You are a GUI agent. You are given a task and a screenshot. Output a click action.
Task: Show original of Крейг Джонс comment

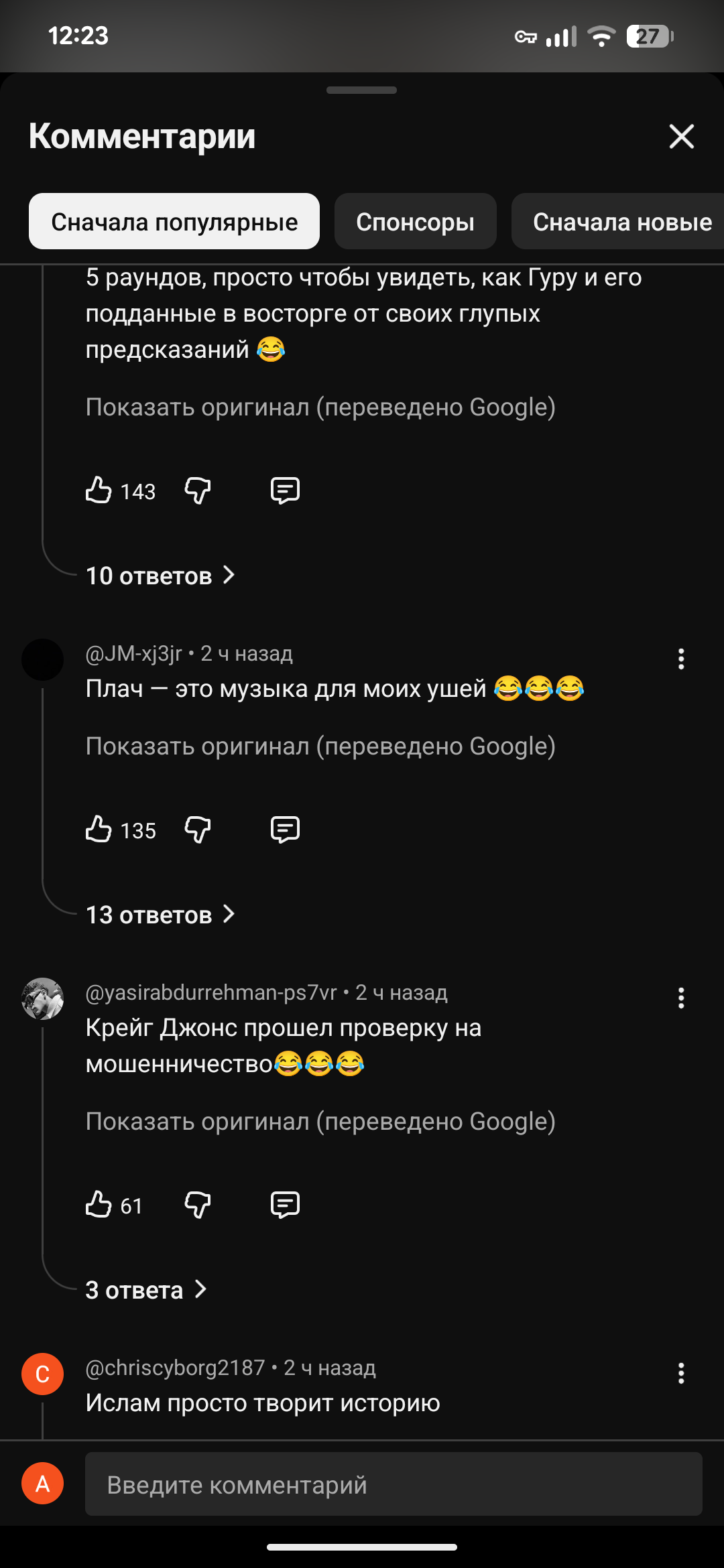pyautogui.click(x=320, y=1122)
